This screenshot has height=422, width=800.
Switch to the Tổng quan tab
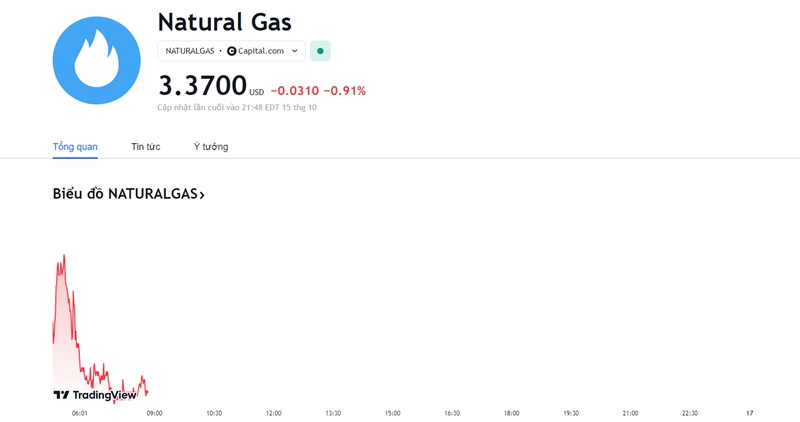point(75,146)
